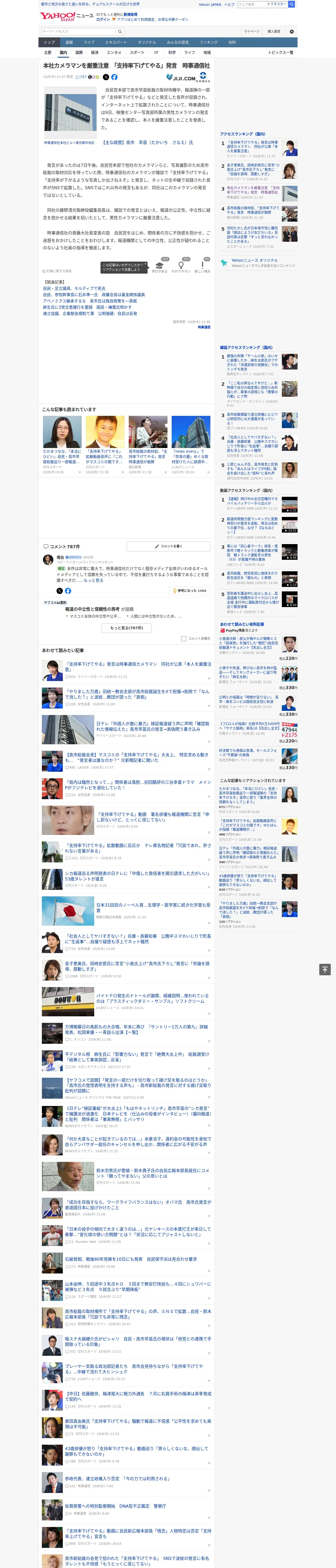The height and width of the screenshot is (1568, 336).
Task: Click the トピックス一覧 link
Action: click(281, 52)
